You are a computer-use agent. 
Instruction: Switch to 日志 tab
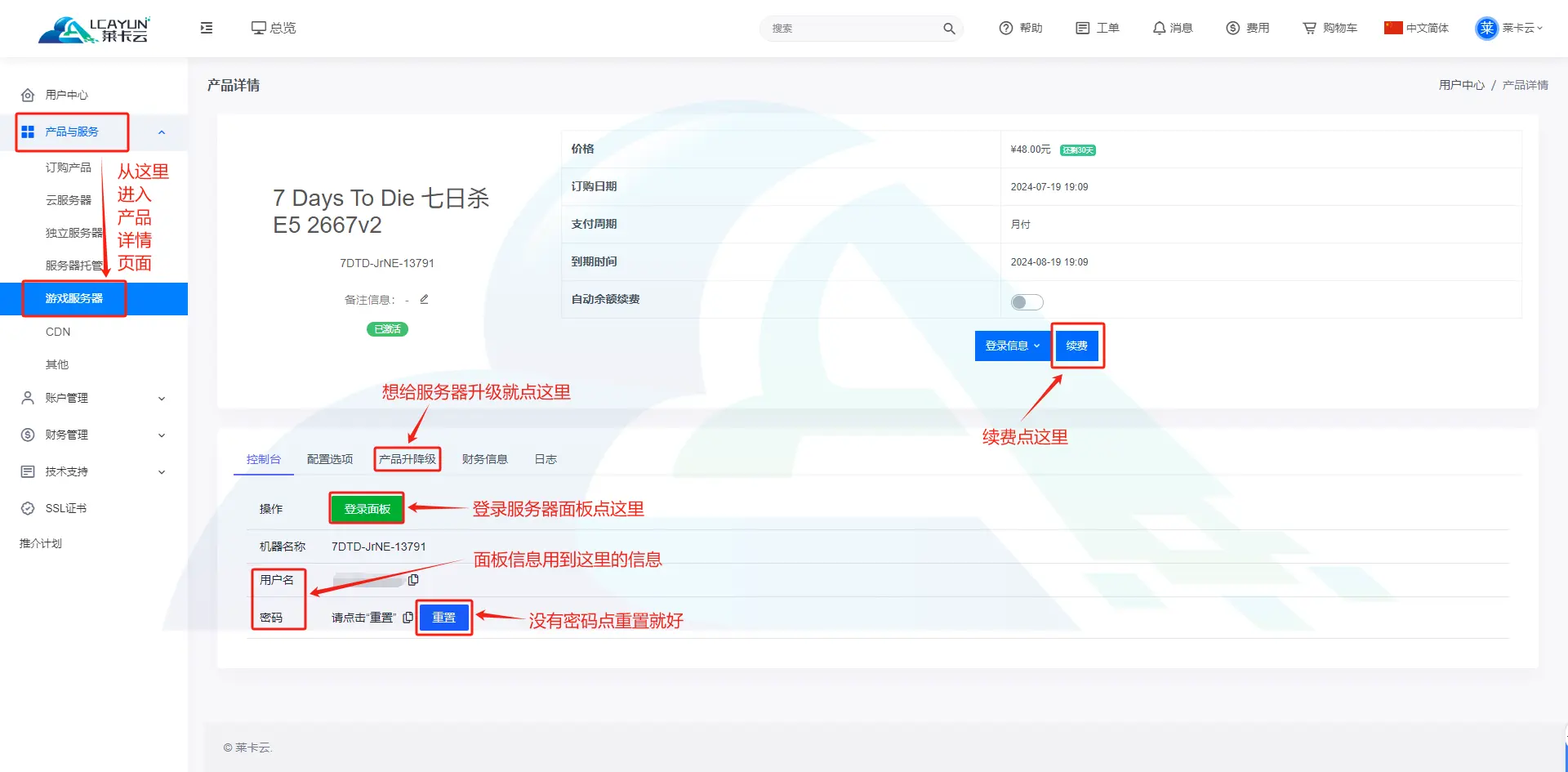[x=546, y=459]
